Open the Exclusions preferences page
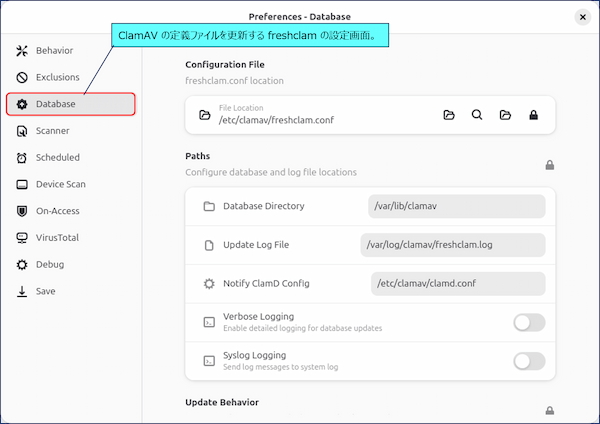Screen dimensions: 600x424 71,77
